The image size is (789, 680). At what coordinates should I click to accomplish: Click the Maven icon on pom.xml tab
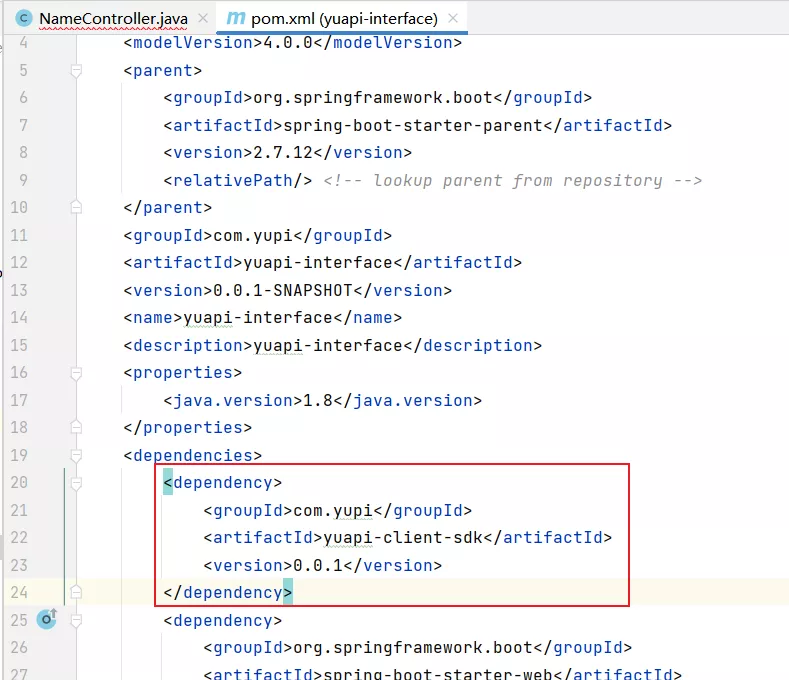tap(235, 18)
